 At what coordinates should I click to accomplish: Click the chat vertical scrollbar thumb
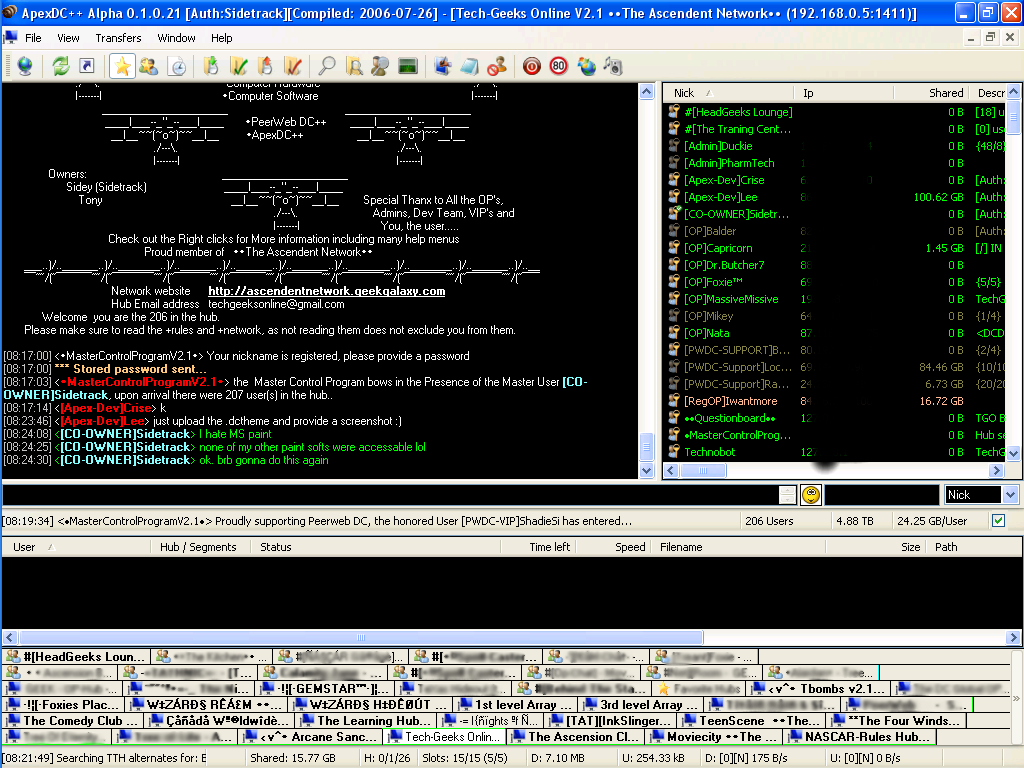(x=647, y=447)
